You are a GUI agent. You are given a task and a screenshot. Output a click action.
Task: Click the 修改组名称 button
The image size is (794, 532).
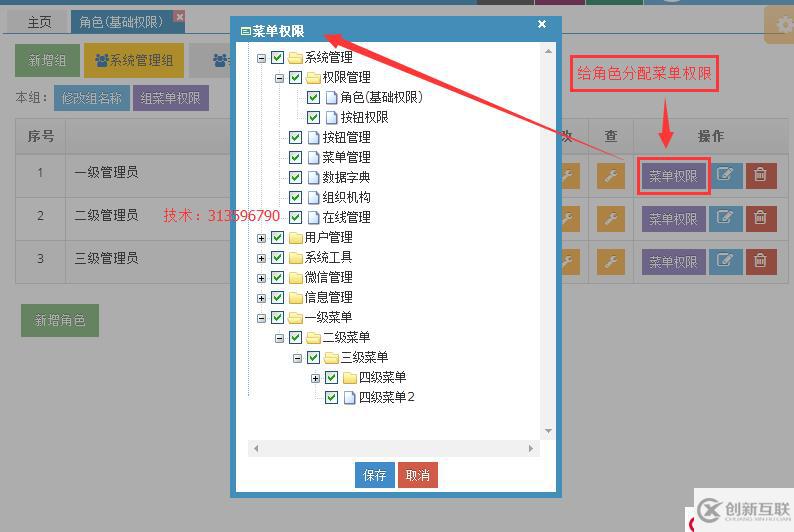tap(92, 98)
